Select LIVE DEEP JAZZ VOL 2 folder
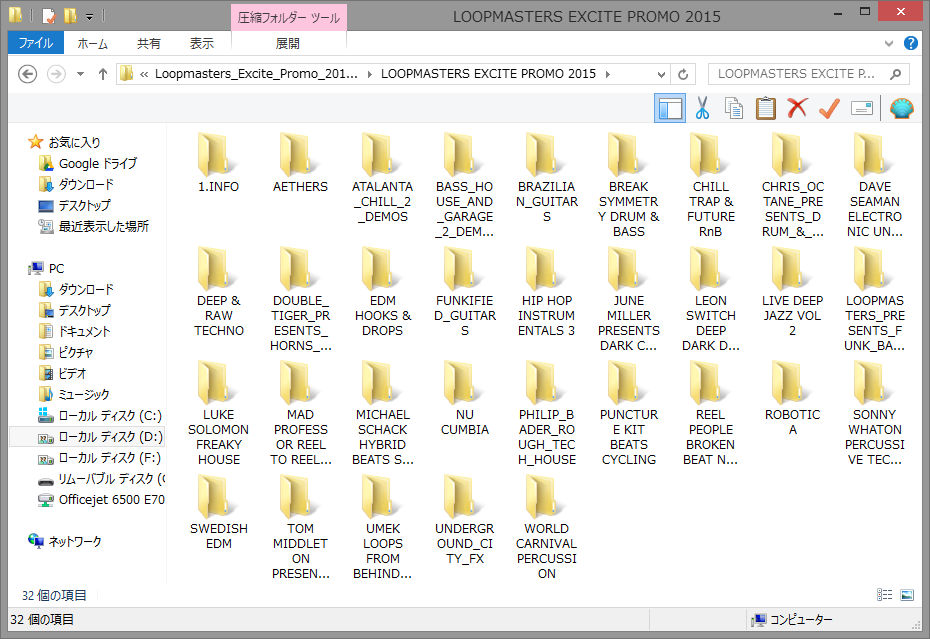This screenshot has width=930, height=639. coord(792,291)
